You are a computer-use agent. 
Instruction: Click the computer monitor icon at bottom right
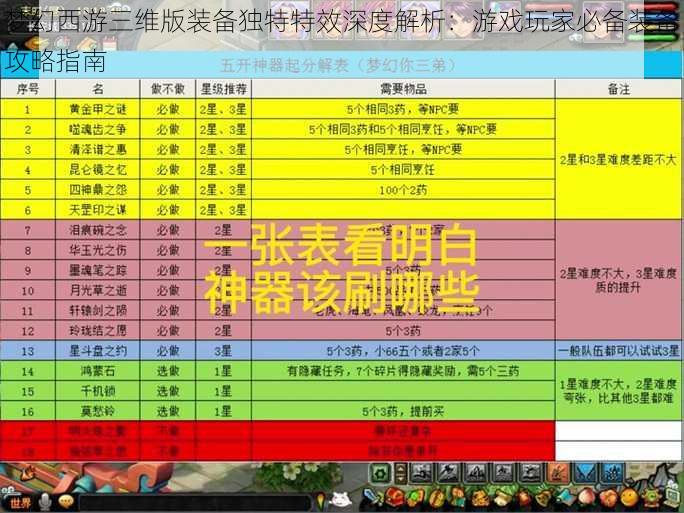[671, 499]
